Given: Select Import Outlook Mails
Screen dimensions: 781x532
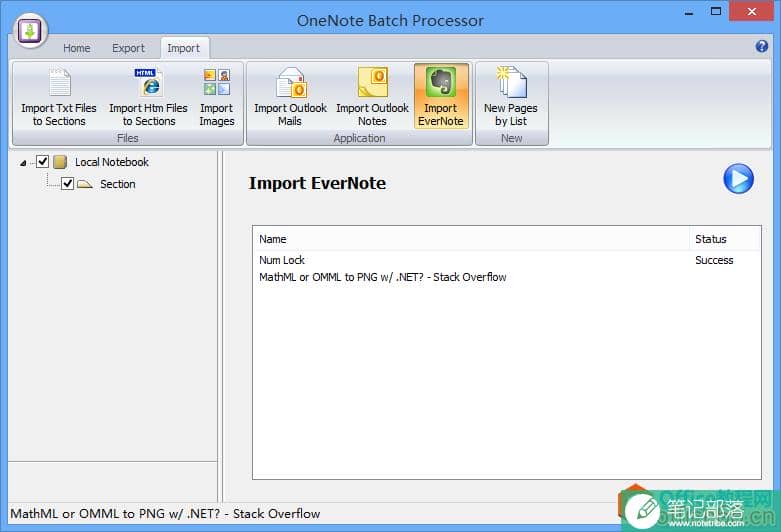Looking at the screenshot, I should tap(290, 98).
